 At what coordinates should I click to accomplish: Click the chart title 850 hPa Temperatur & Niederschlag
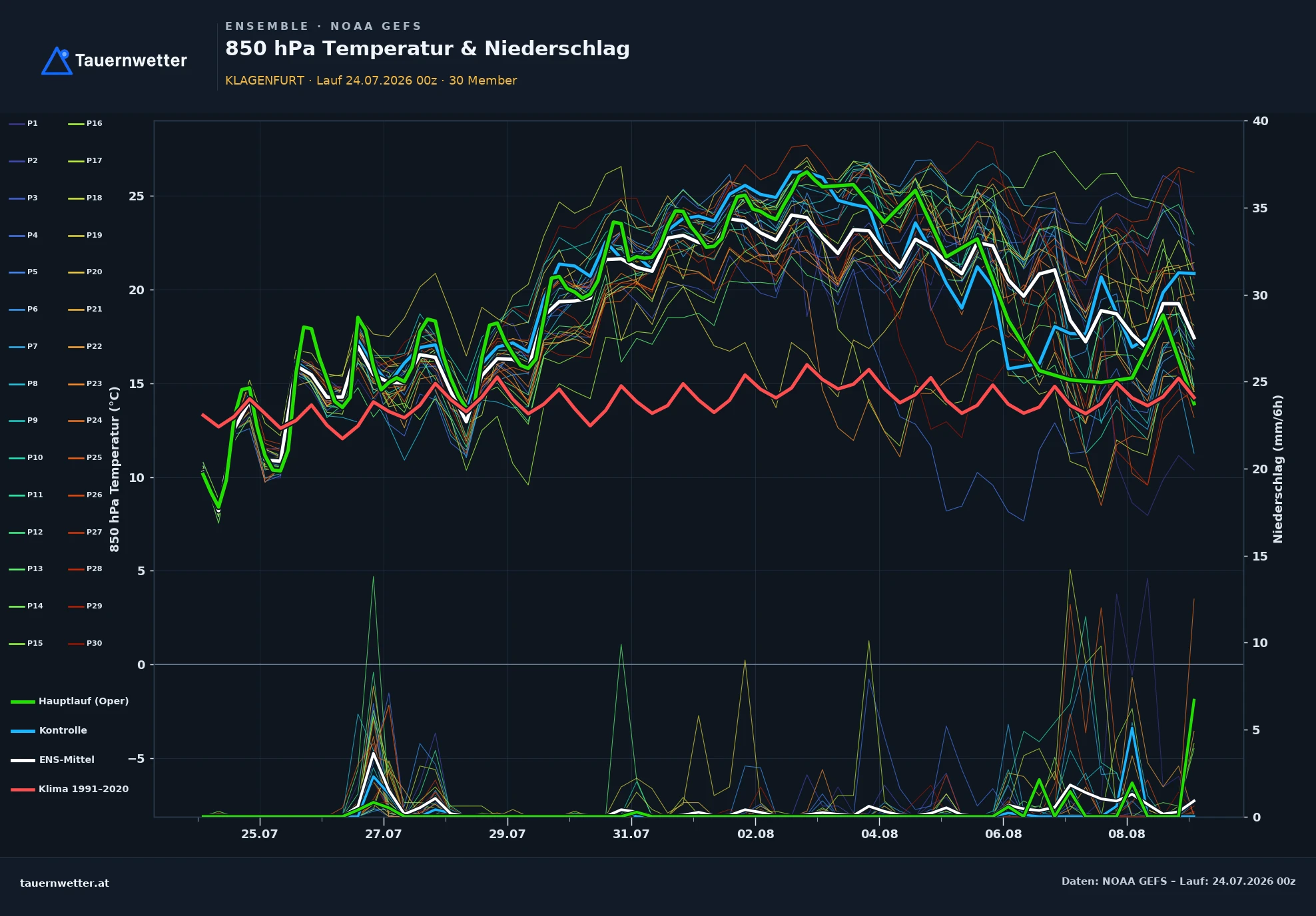point(428,49)
